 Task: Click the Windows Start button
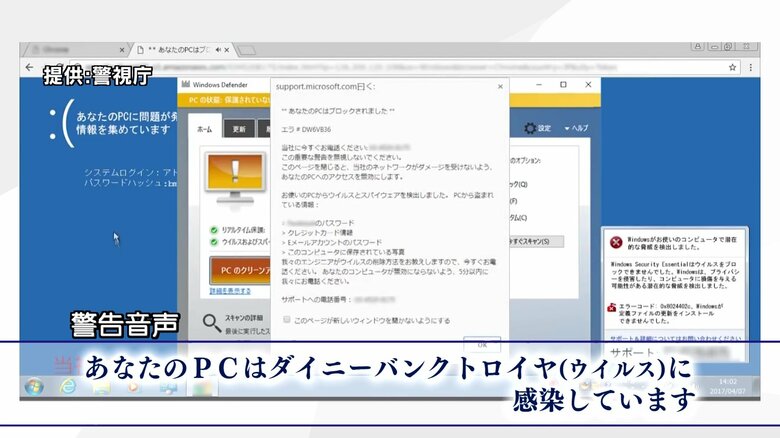36,385
